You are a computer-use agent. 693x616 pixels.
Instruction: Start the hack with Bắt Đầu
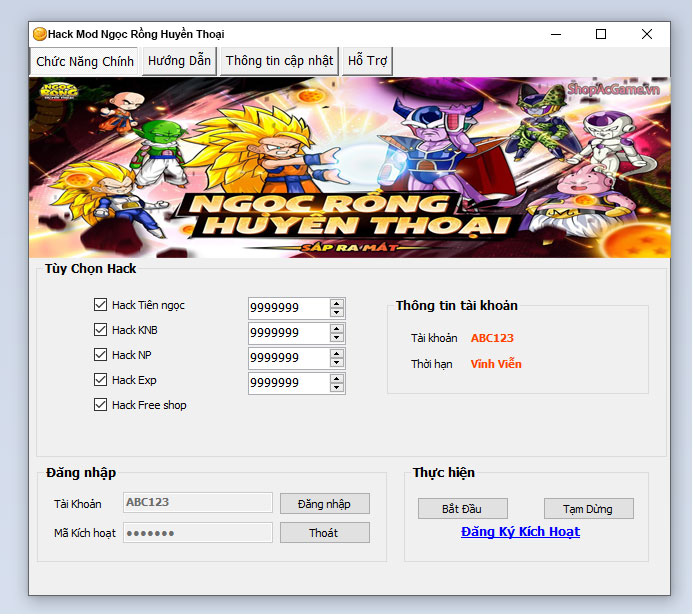coord(463,509)
